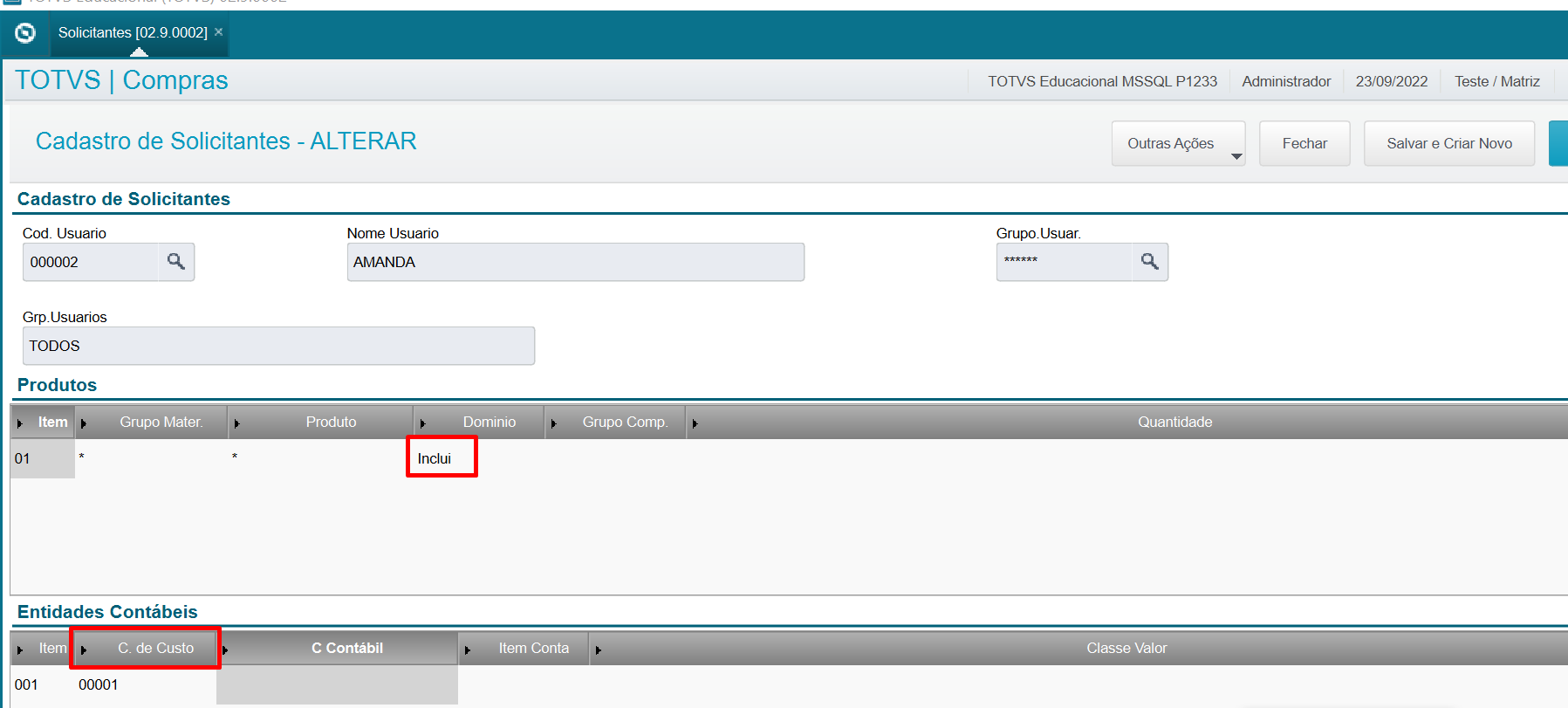1568x708 pixels.
Task: Click the Administrador user label
Action: pyautogui.click(x=1286, y=81)
